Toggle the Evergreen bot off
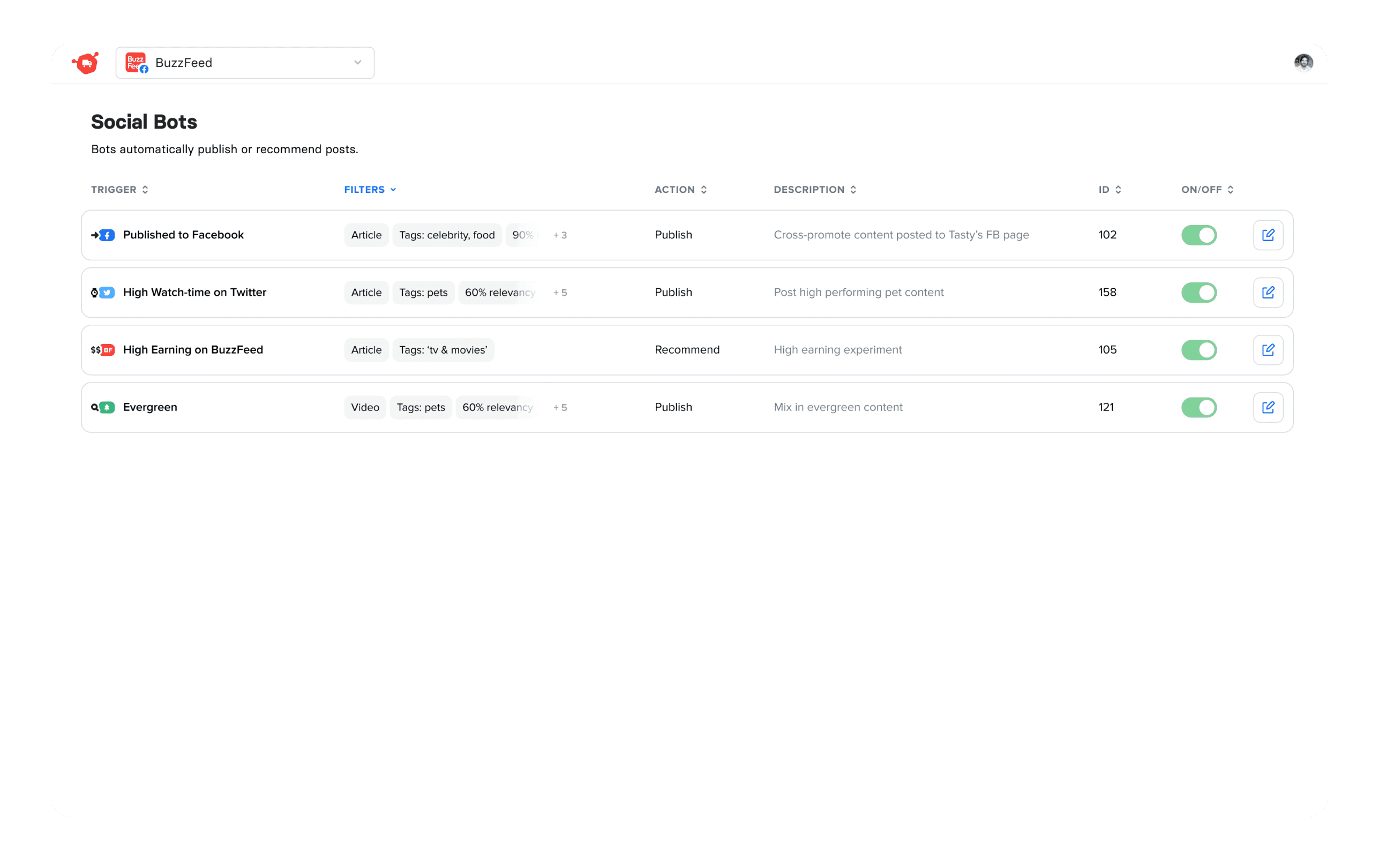This screenshot has width=1379, height=868. click(1198, 407)
